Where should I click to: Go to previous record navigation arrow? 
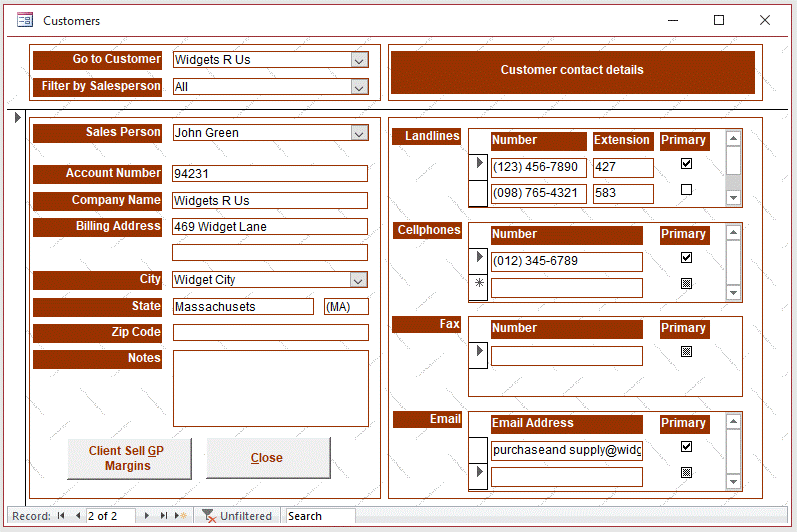78,516
